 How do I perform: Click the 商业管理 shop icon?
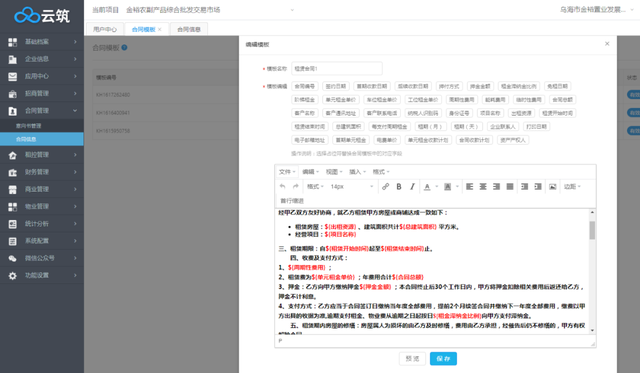pyautogui.click(x=13, y=189)
